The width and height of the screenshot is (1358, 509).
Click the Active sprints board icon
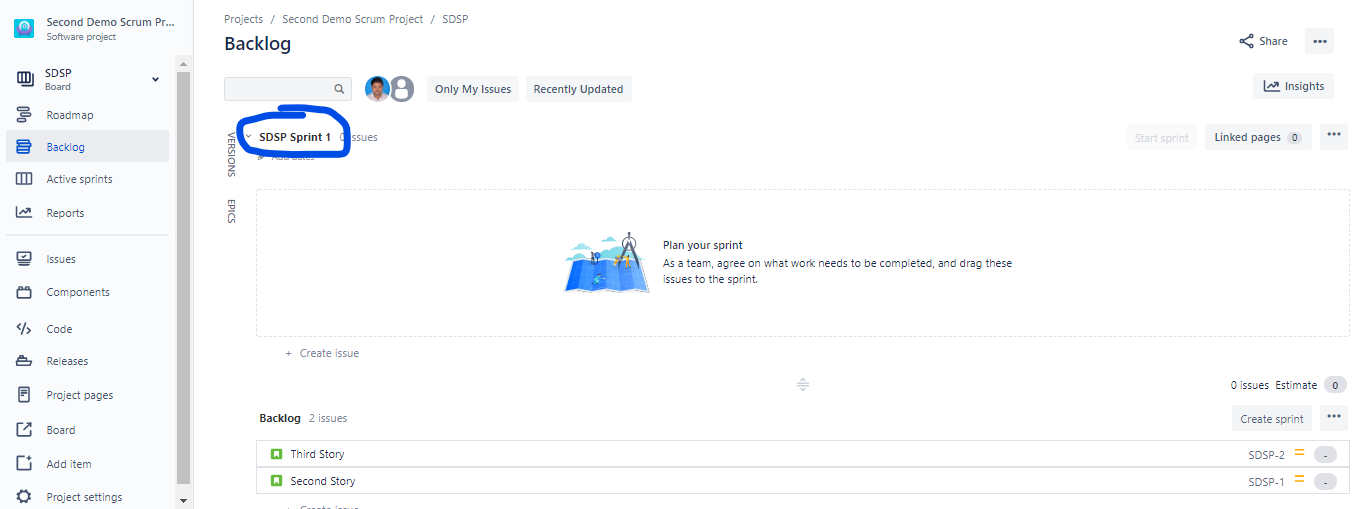point(24,179)
